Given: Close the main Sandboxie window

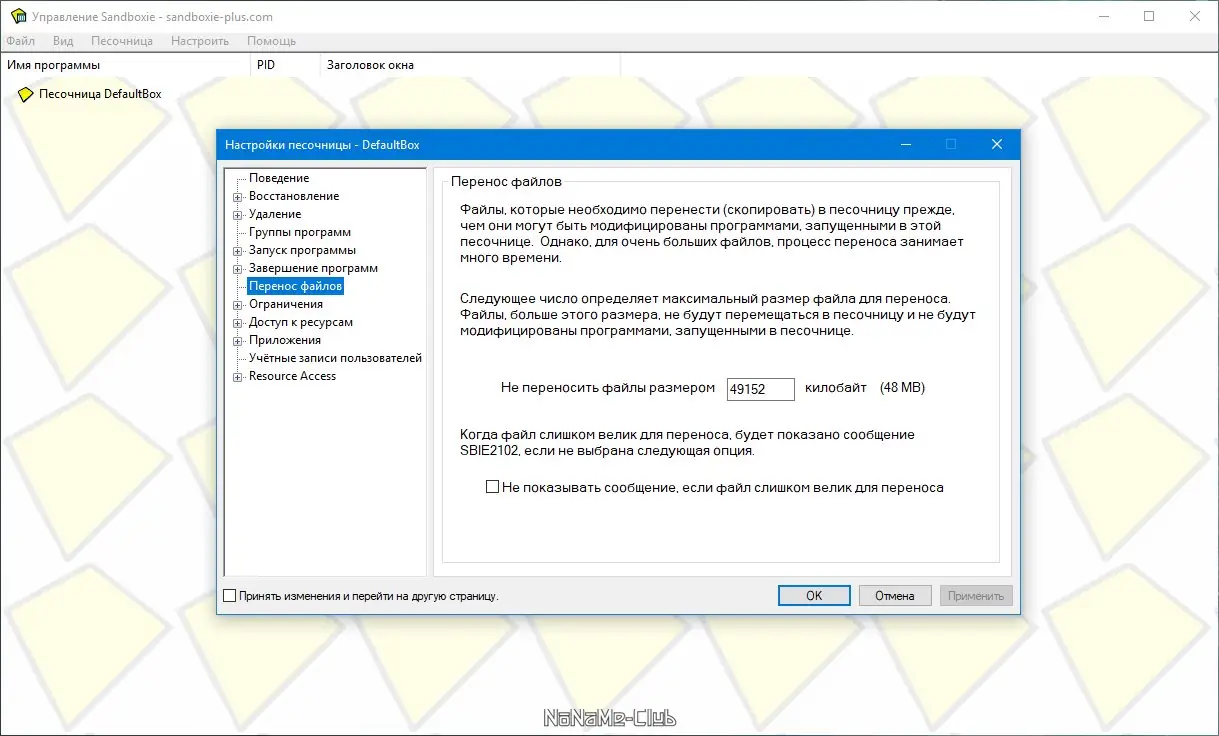Looking at the screenshot, I should 1195,17.
